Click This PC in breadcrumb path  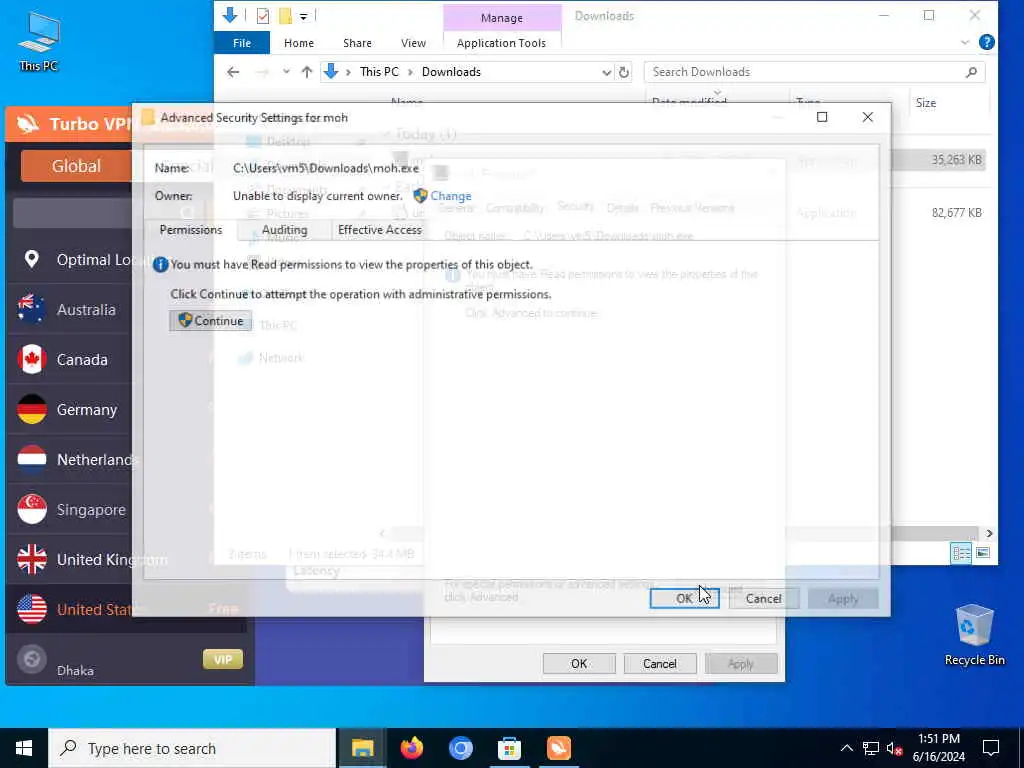pos(379,72)
